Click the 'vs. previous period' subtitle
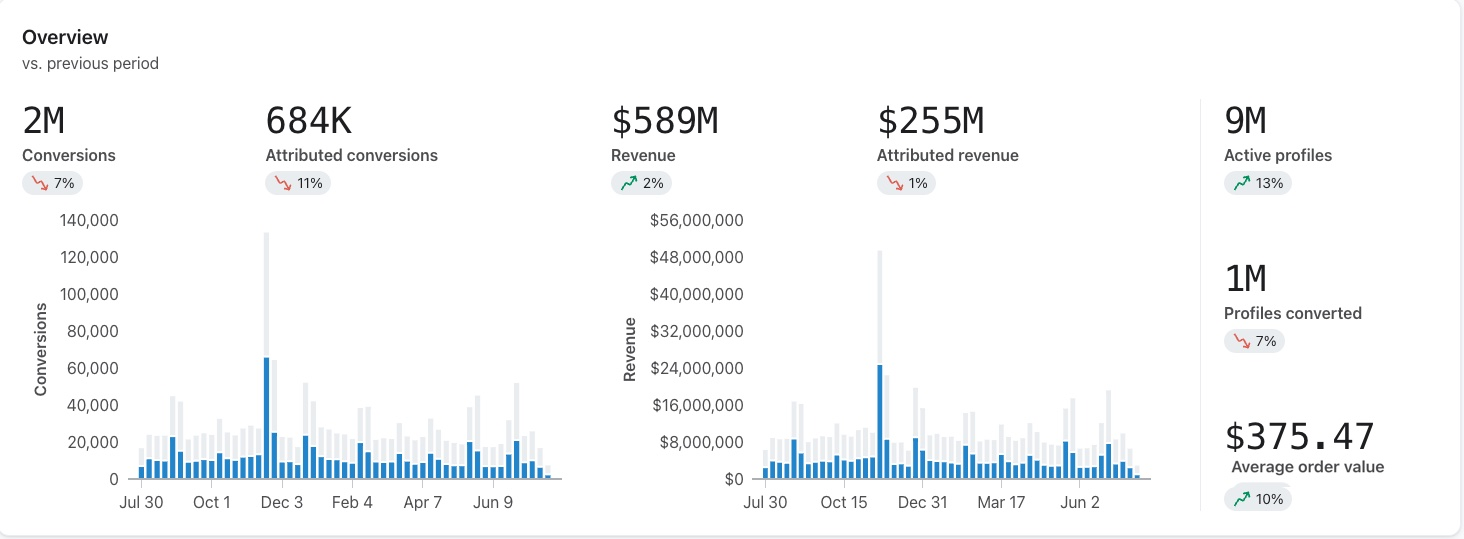Screen dimensions: 1464x539 pos(90,64)
